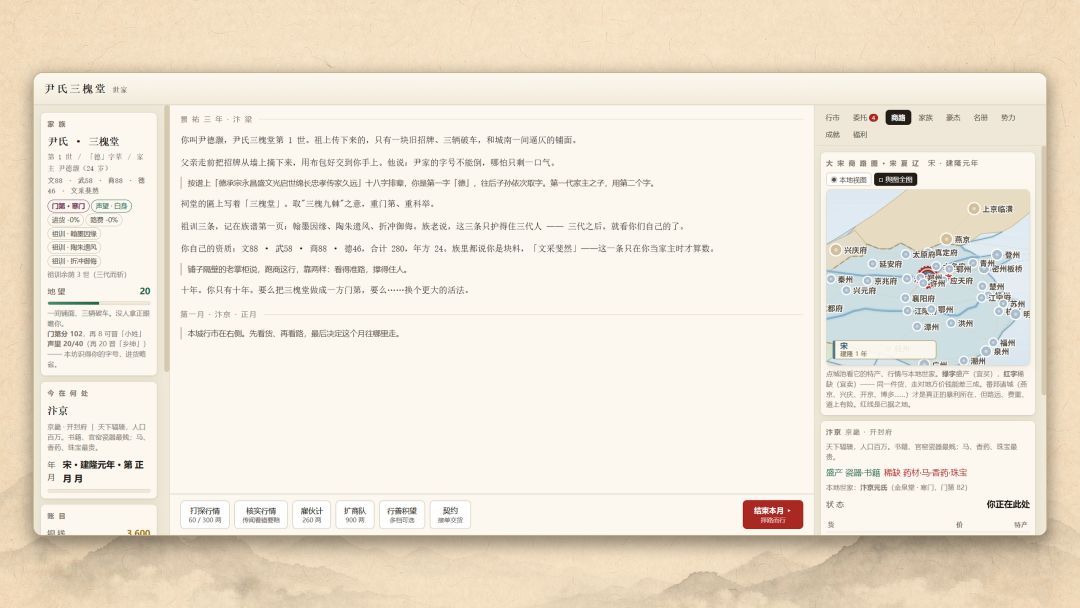Click the 核实行情 action button

[261, 514]
